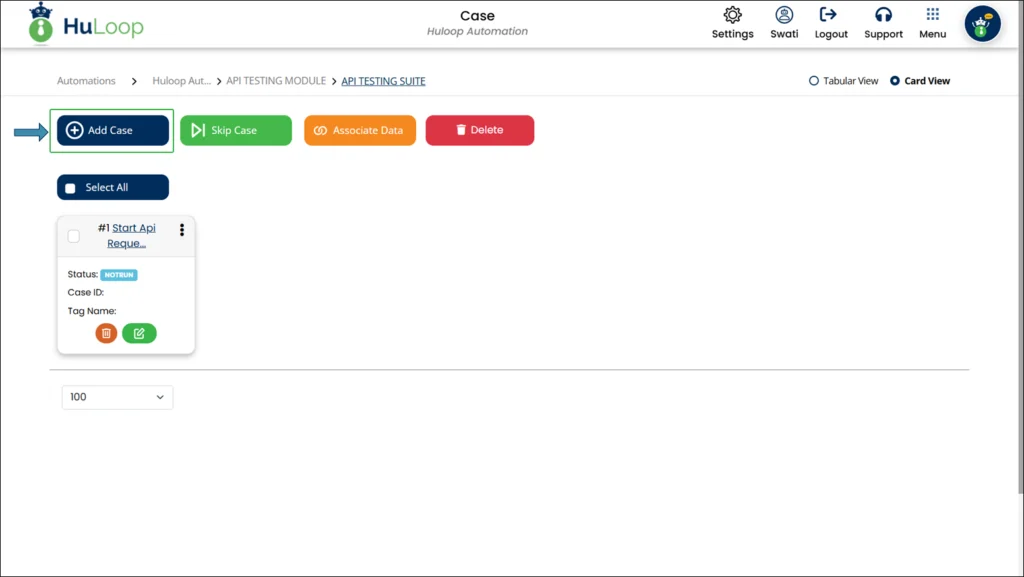Open the Menu grid icon

tap(933, 14)
